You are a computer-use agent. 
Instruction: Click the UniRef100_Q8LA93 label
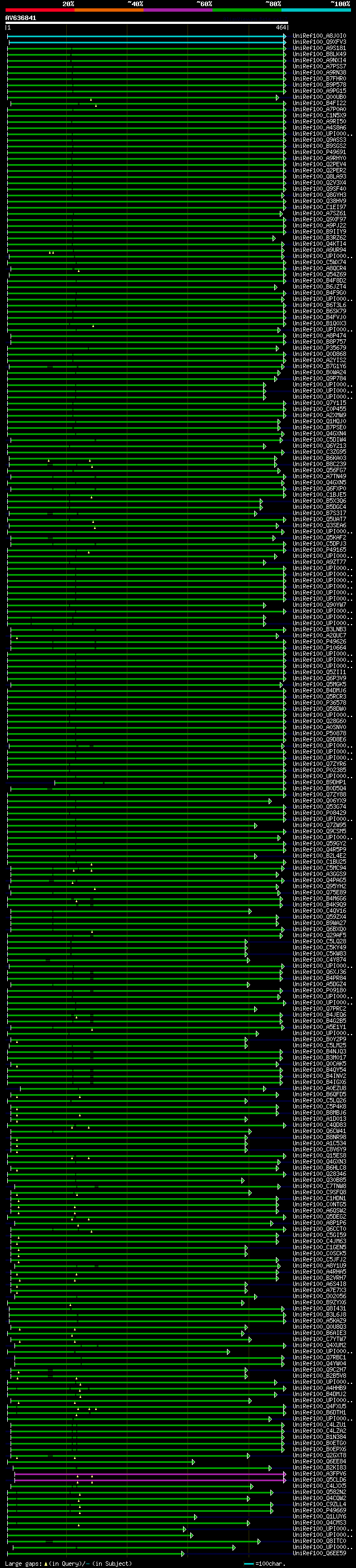[x=319, y=176]
